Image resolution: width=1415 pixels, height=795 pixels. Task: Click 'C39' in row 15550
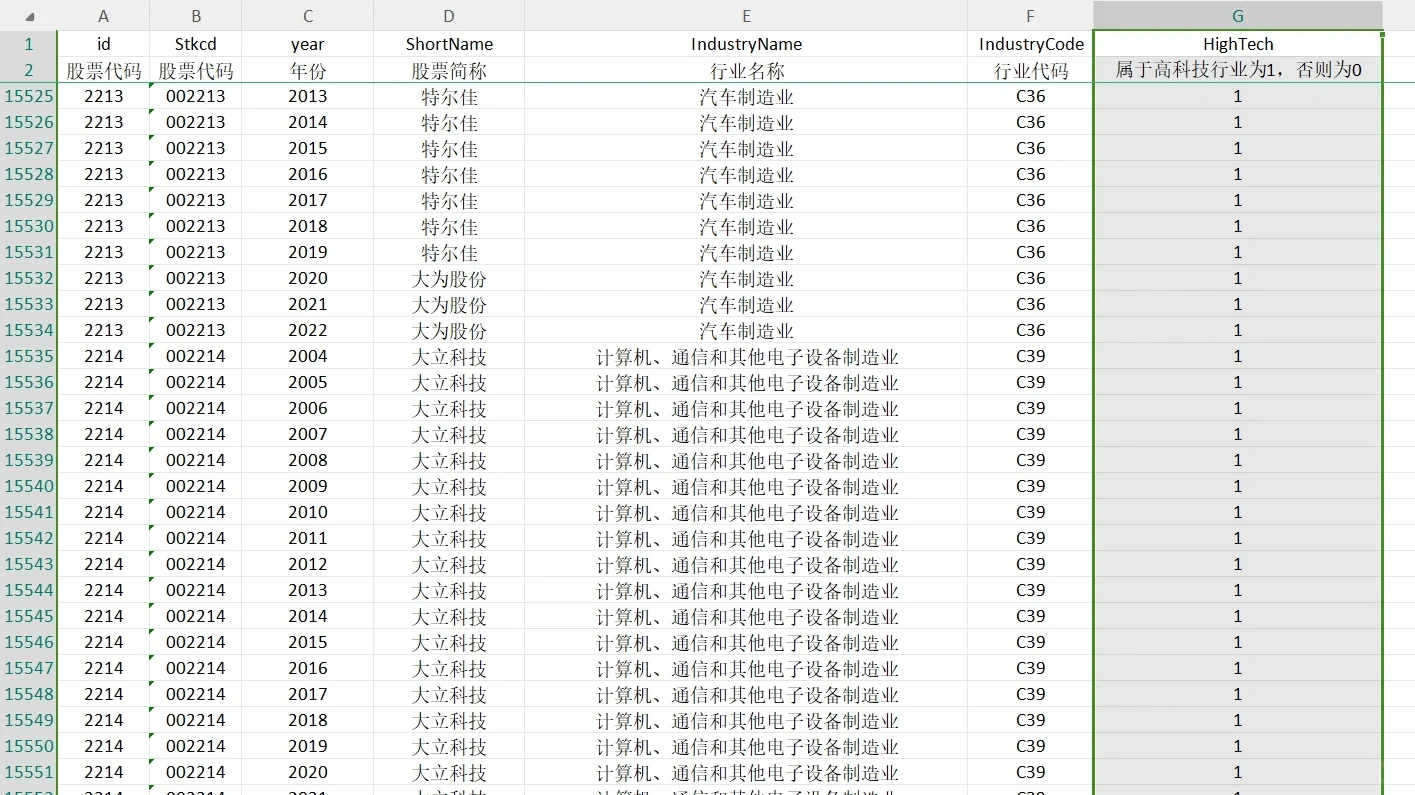[x=1030, y=746]
